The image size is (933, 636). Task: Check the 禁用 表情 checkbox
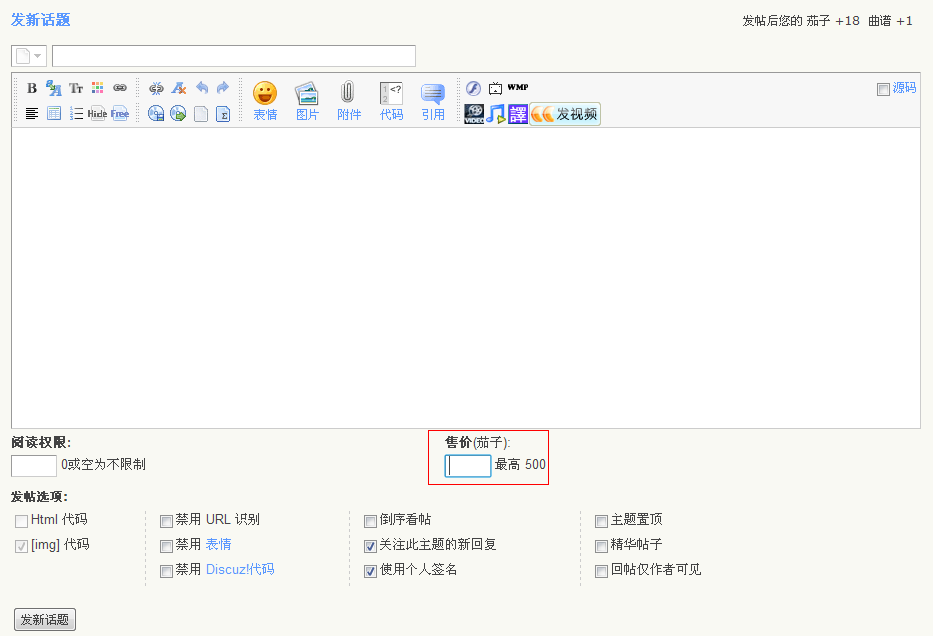[x=167, y=546]
